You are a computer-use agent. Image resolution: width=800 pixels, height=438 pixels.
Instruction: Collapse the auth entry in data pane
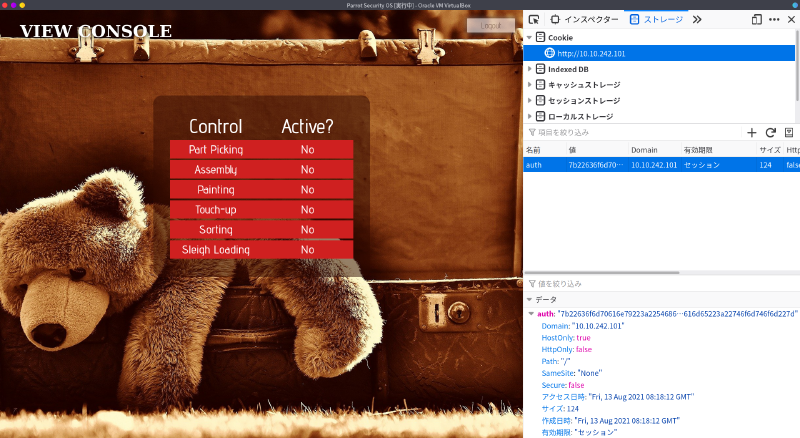coord(531,314)
